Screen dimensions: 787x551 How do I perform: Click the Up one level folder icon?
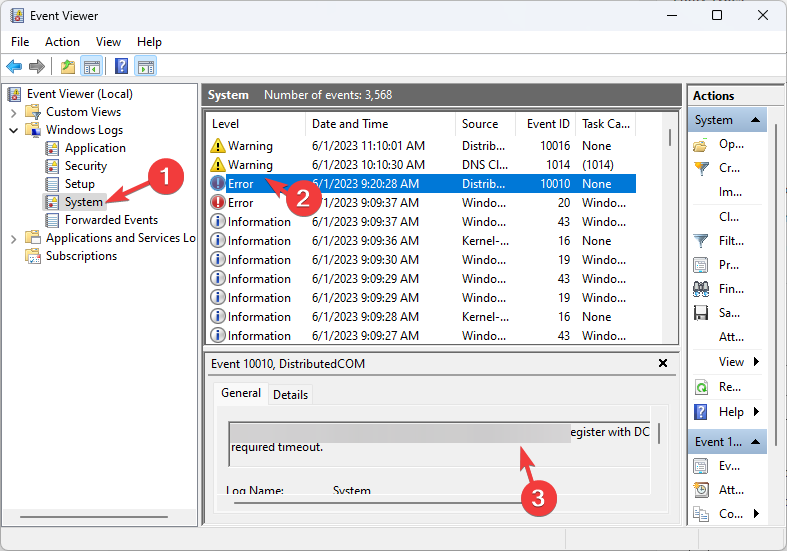point(68,66)
